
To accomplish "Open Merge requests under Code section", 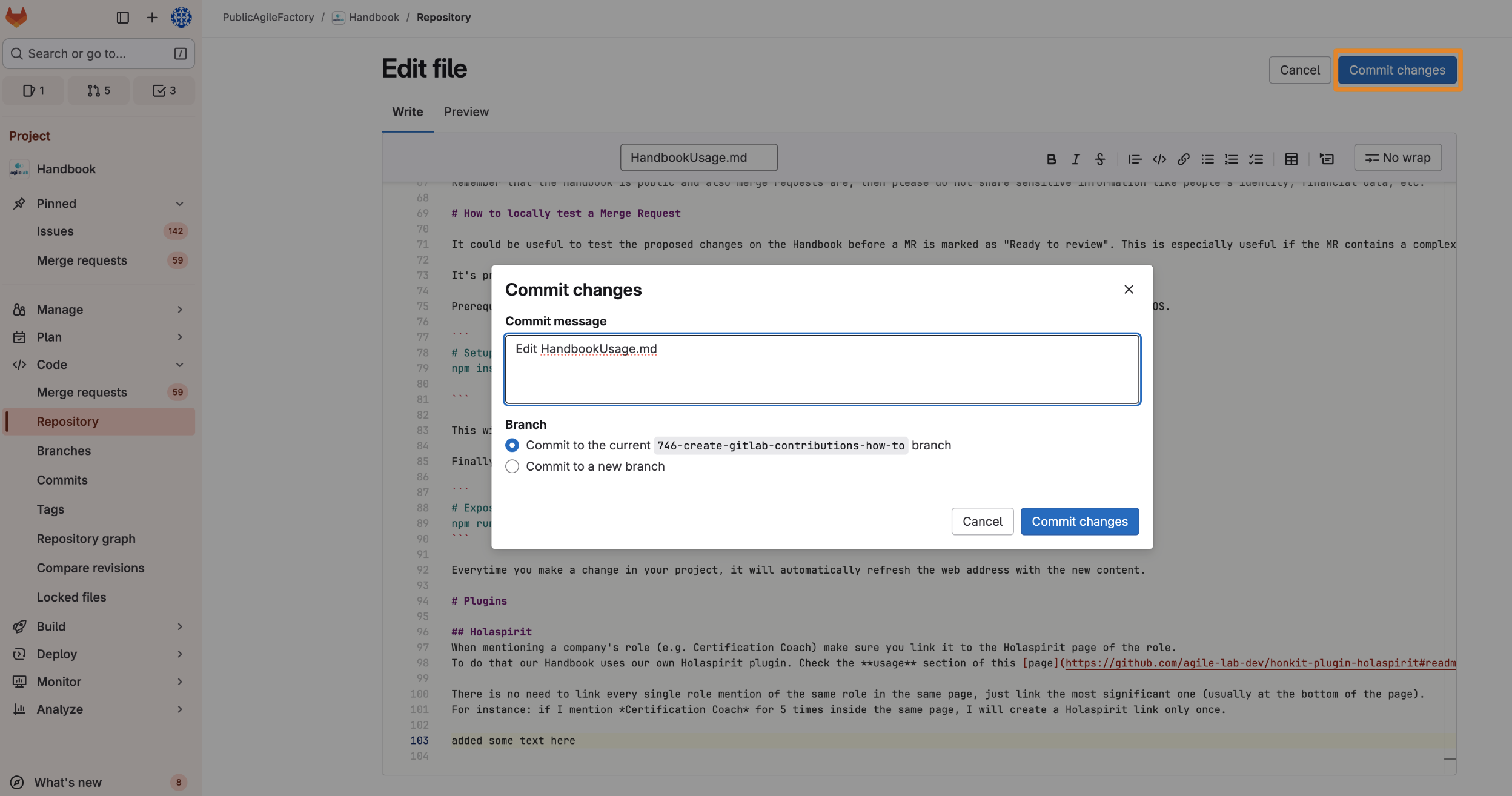I will (99, 393).
